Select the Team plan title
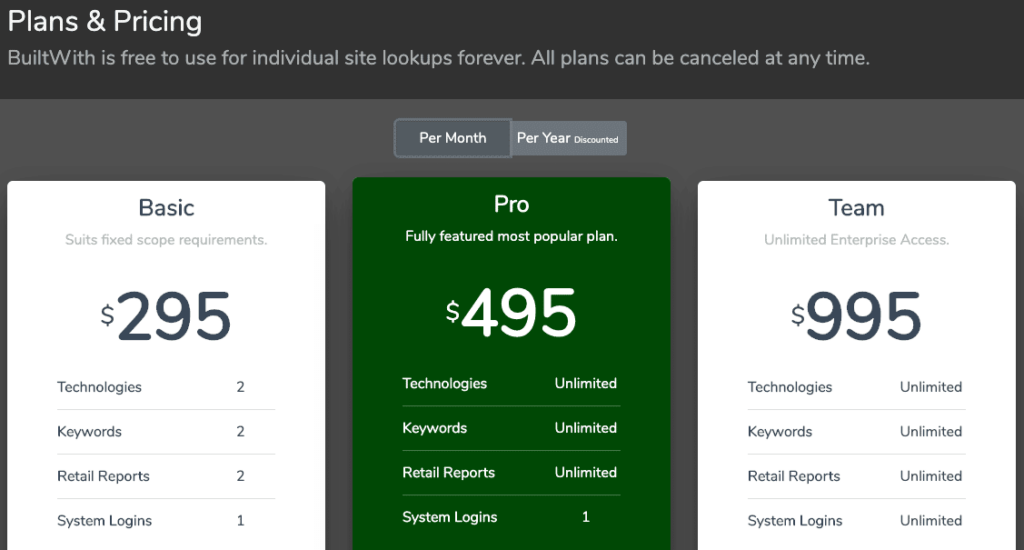The image size is (1024, 550). 856,208
